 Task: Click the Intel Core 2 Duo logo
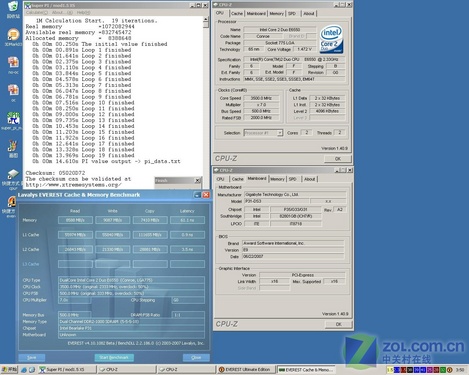[331, 39]
